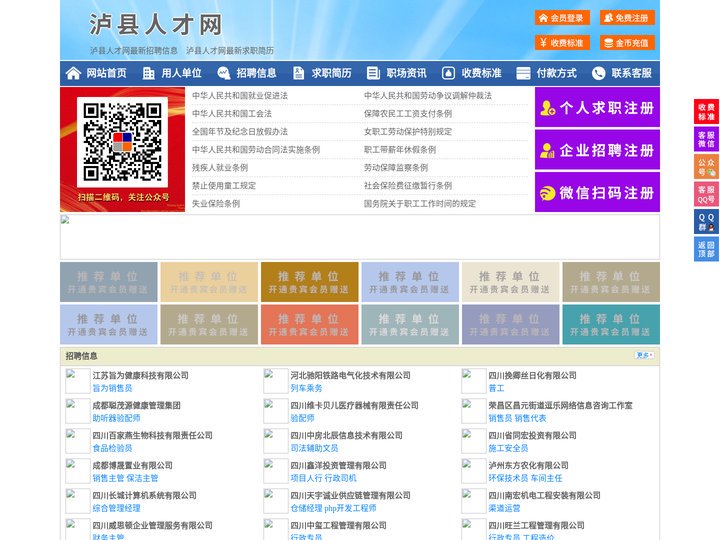
Task: Go to 用人单位 navigation item
Action: pyautogui.click(x=181, y=73)
